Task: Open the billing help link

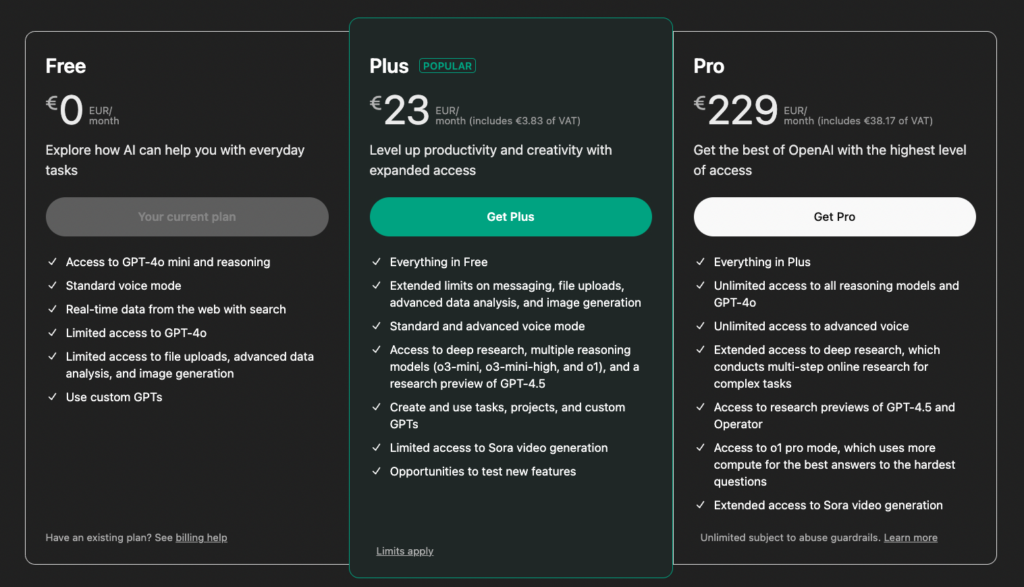Action: [x=201, y=537]
